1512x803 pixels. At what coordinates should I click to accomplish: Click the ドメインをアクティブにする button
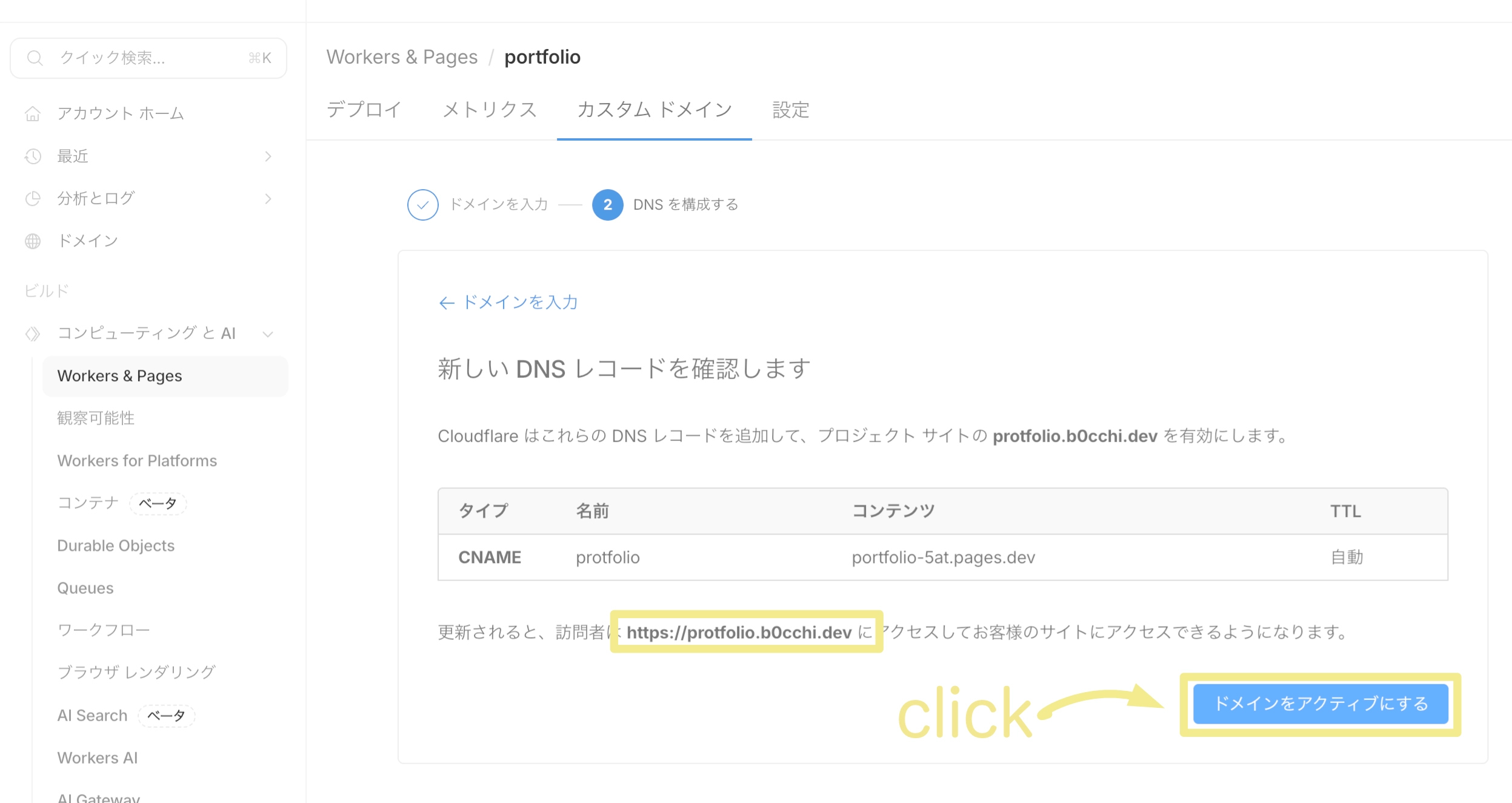1320,704
